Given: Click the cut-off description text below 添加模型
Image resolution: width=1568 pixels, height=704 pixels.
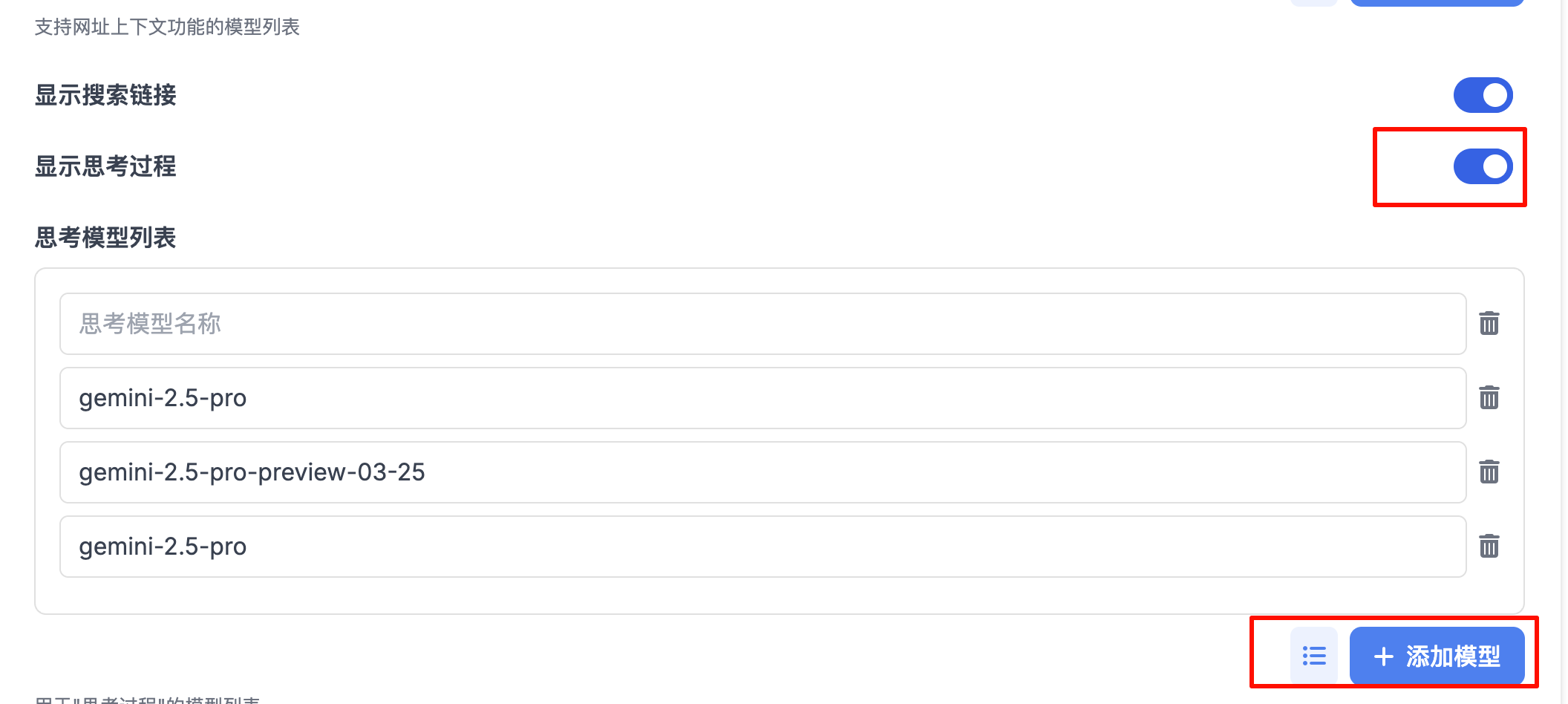Looking at the screenshot, I should click(x=147, y=700).
